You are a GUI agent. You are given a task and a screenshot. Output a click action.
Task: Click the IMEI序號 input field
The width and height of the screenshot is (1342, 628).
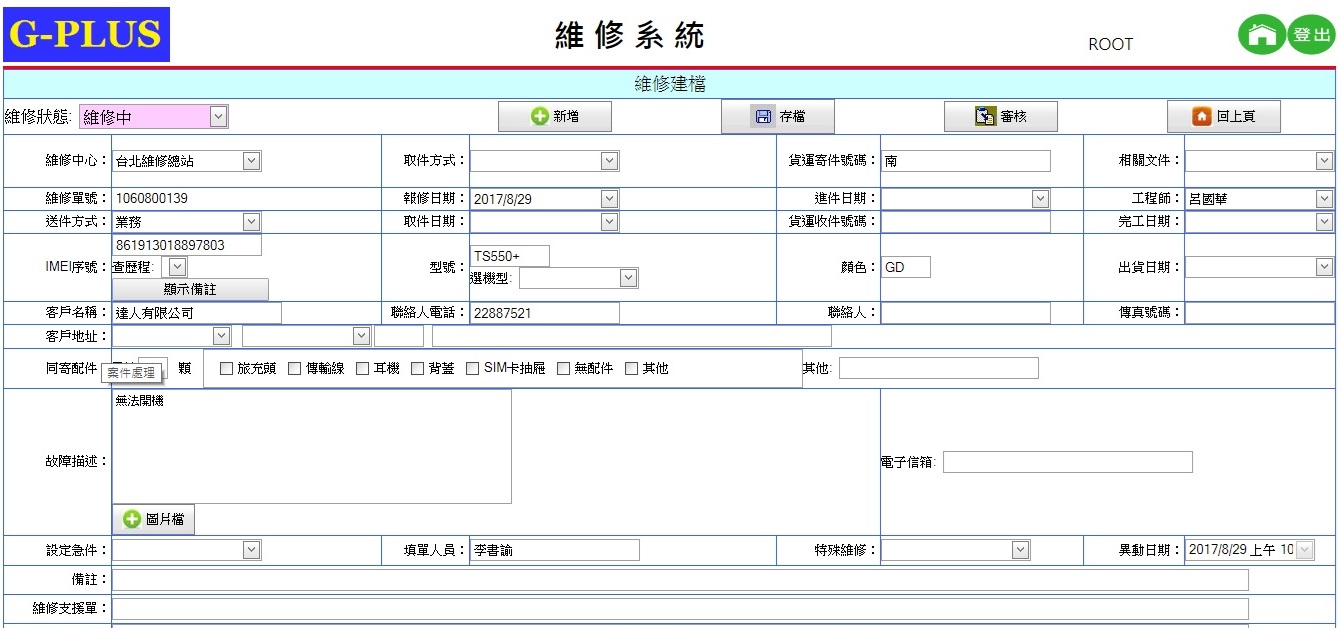[187, 245]
